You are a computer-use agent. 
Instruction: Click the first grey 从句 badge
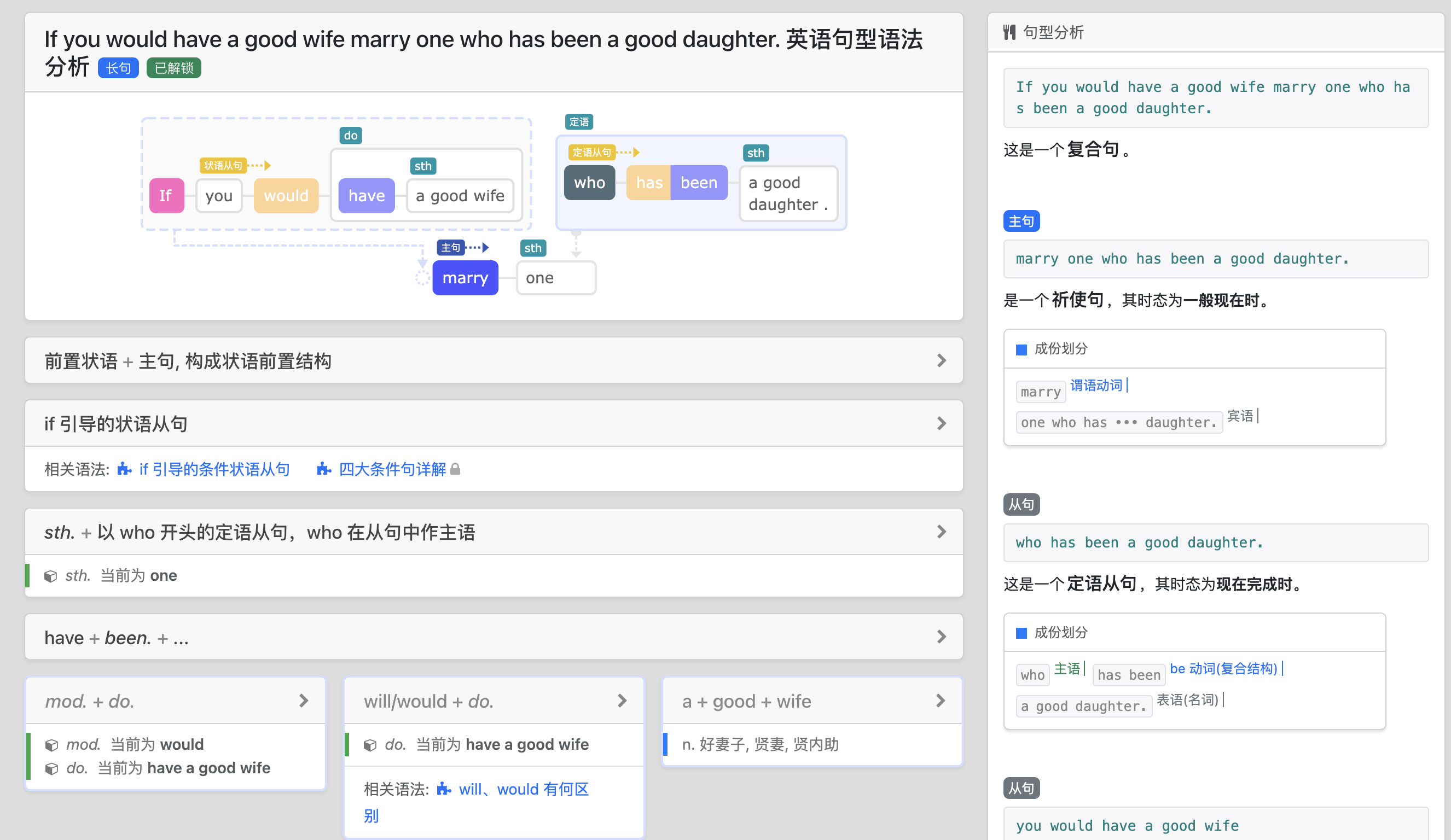pyautogui.click(x=1021, y=505)
